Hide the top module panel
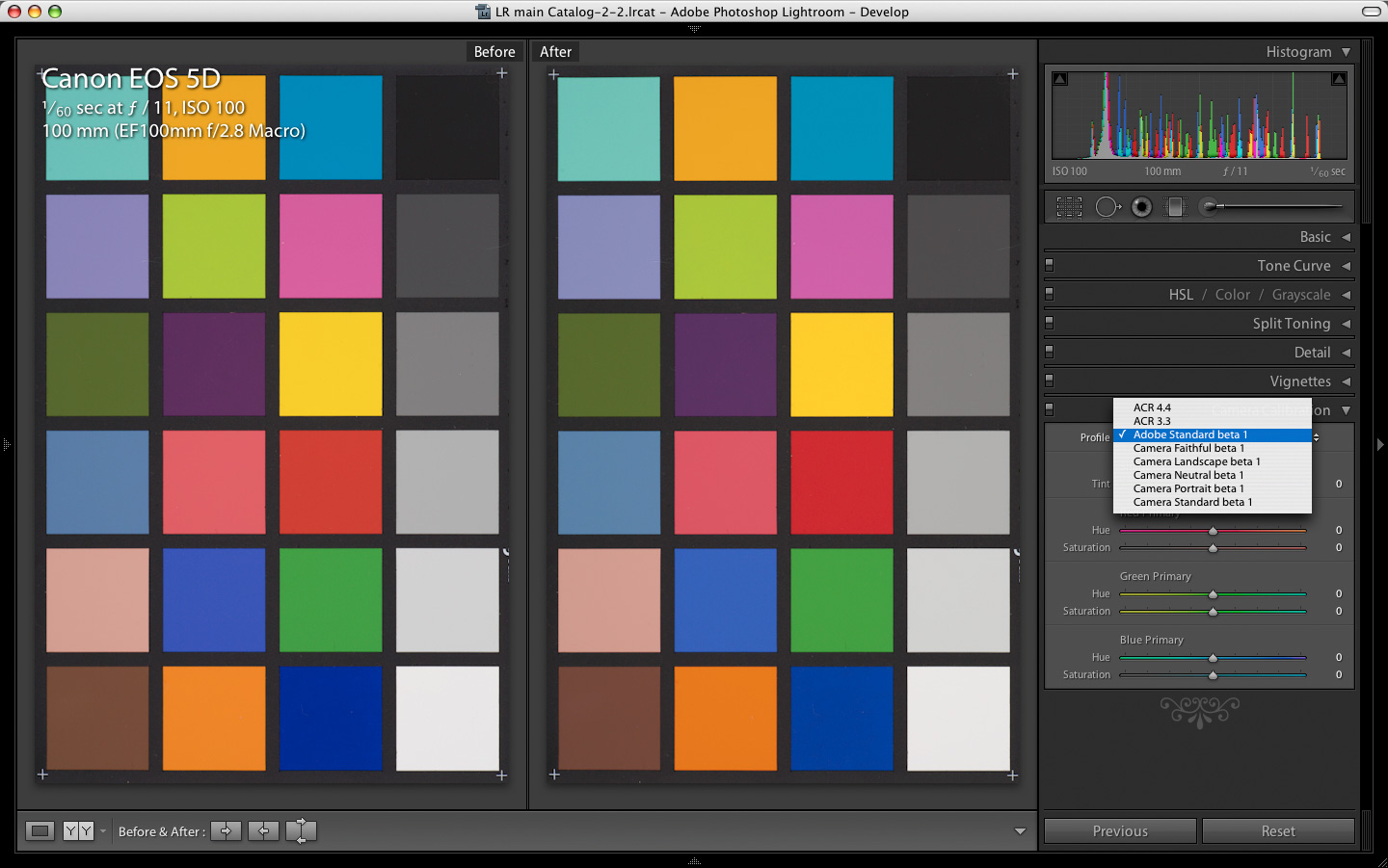Screen dimensions: 1388x868 pos(694,29)
